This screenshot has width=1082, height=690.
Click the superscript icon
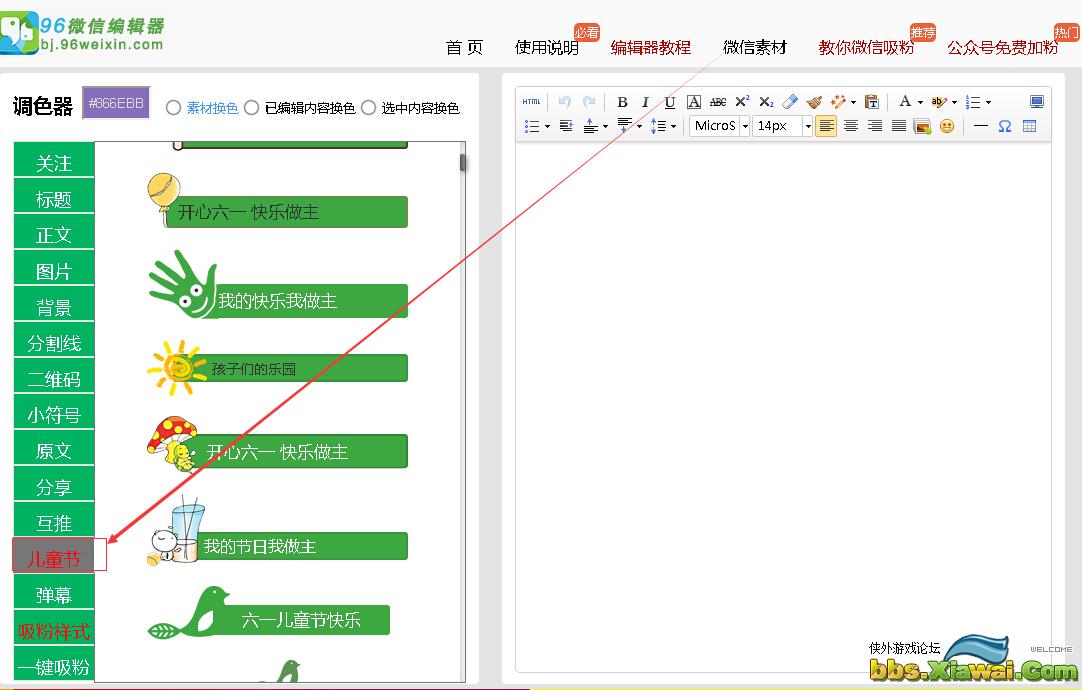click(742, 102)
